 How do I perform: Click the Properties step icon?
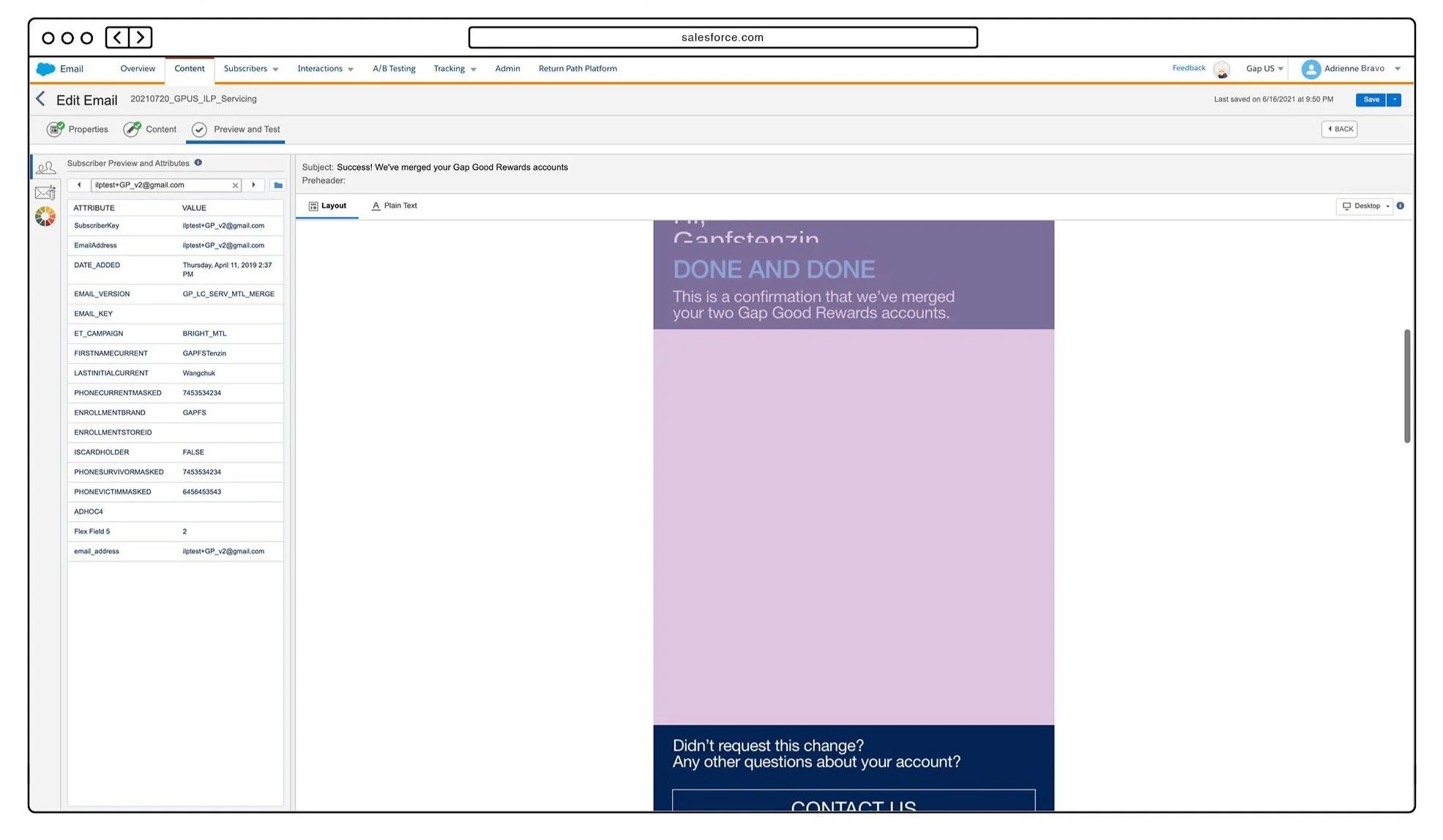56,130
